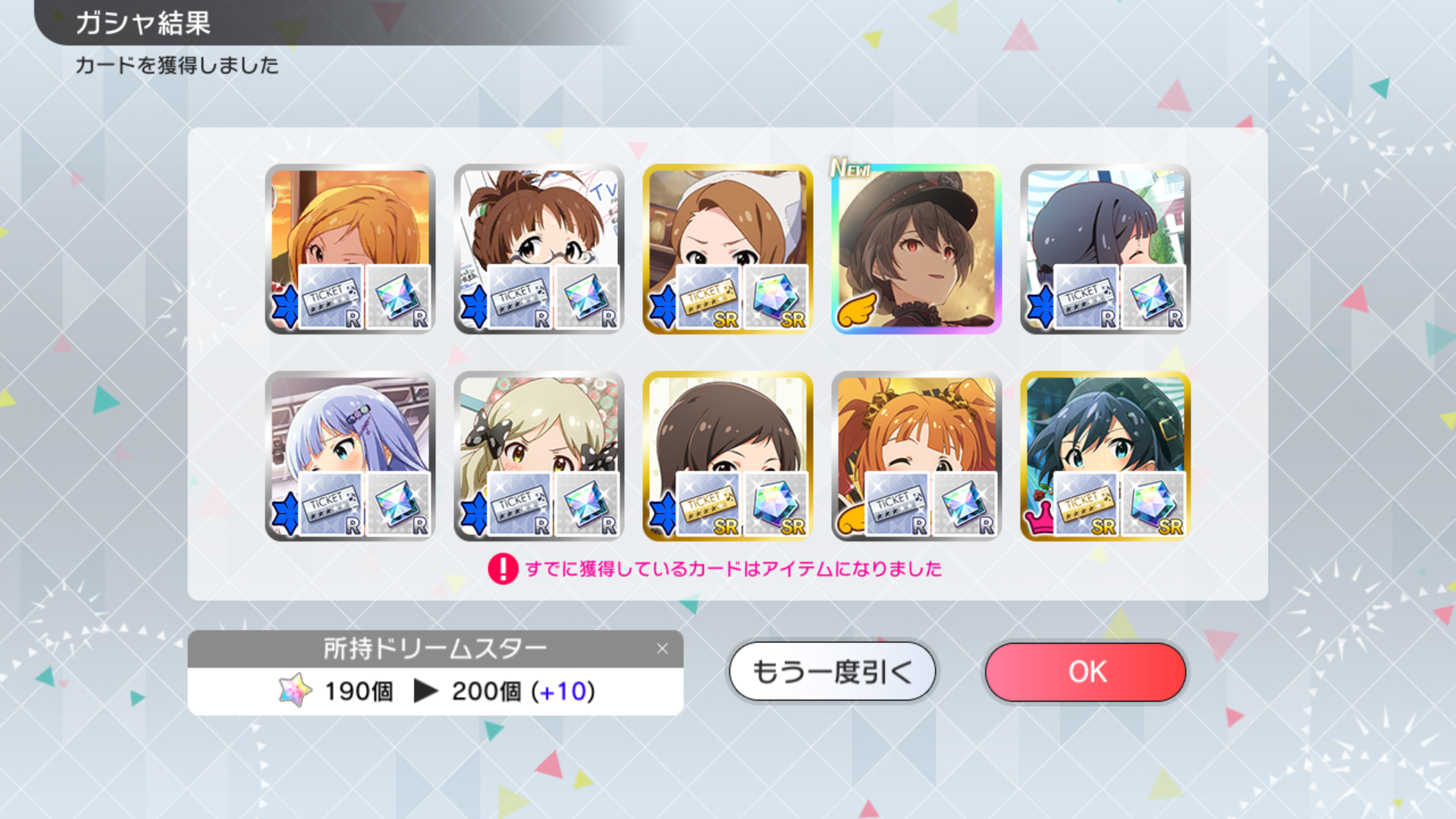Tap the pink crown icon on bottom-right card
This screenshot has height=819, width=1456.
[1039, 518]
